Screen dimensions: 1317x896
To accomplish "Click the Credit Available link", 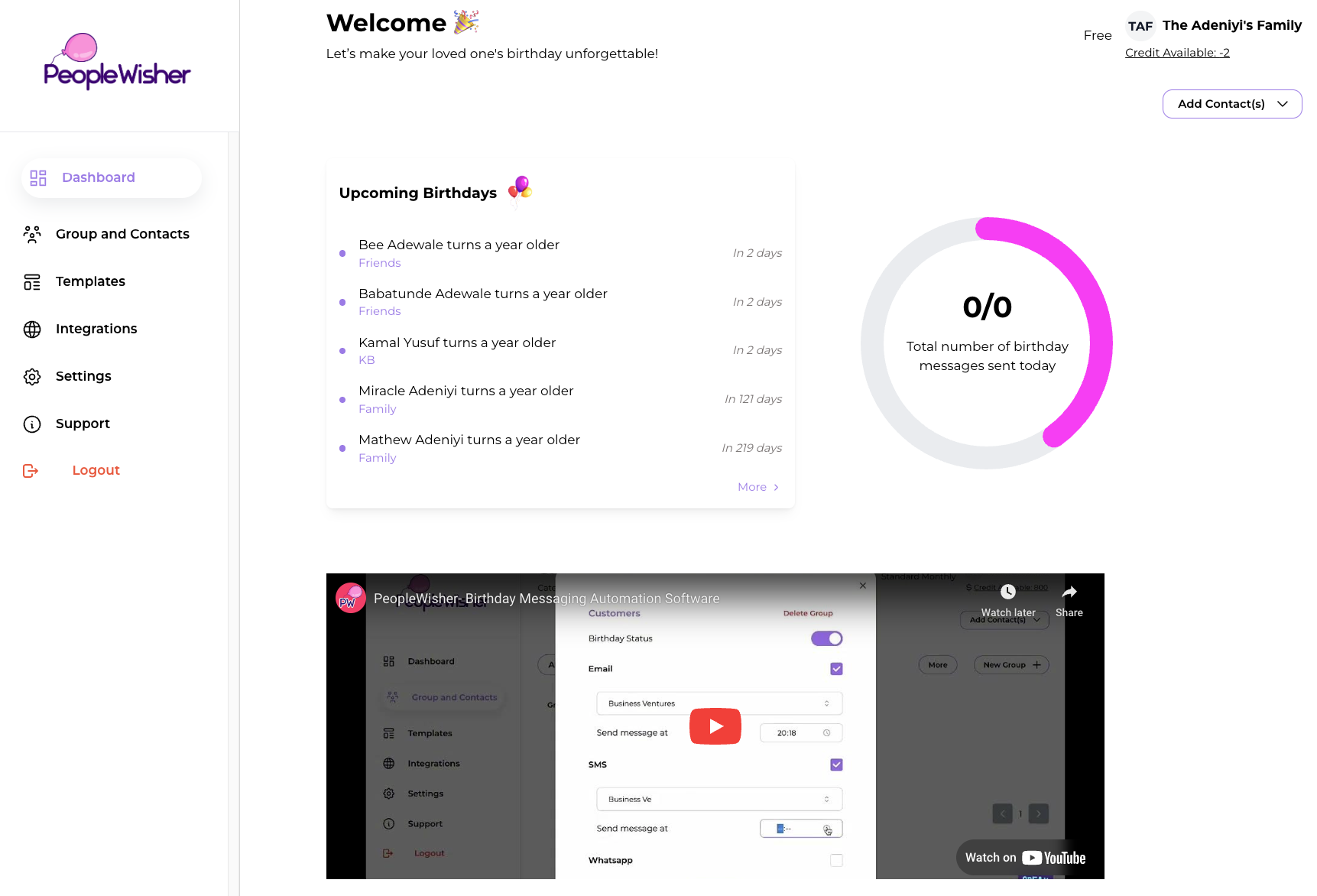I will pos(1177,53).
